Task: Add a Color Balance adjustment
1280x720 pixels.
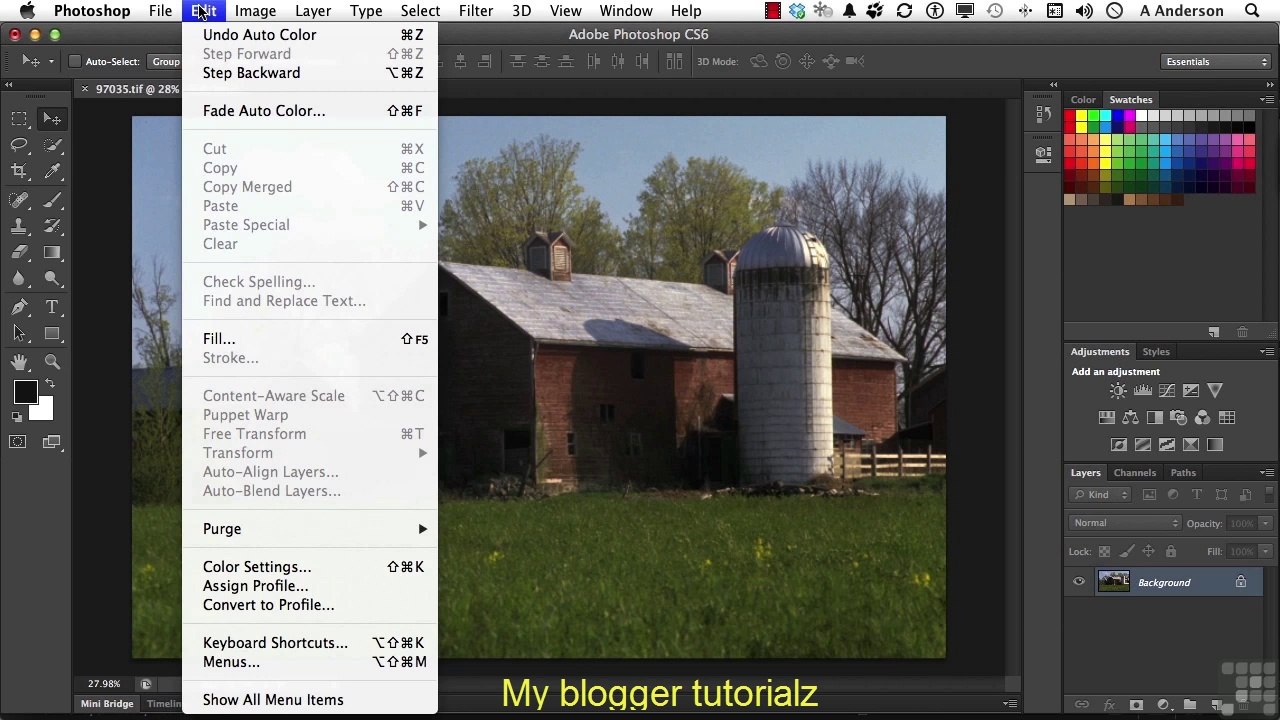Action: tap(1130, 418)
